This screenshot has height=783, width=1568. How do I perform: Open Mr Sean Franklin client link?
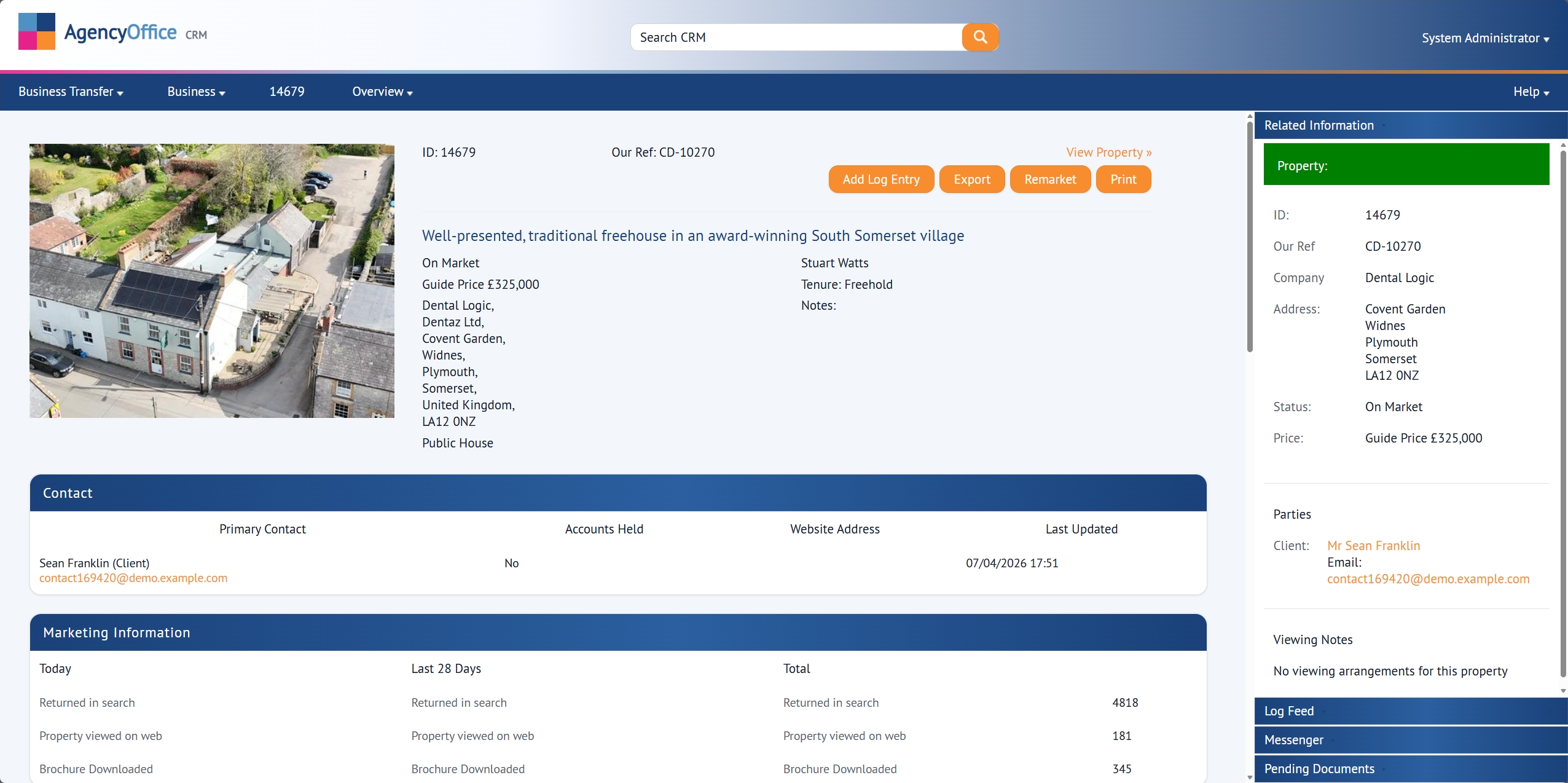coord(1373,546)
